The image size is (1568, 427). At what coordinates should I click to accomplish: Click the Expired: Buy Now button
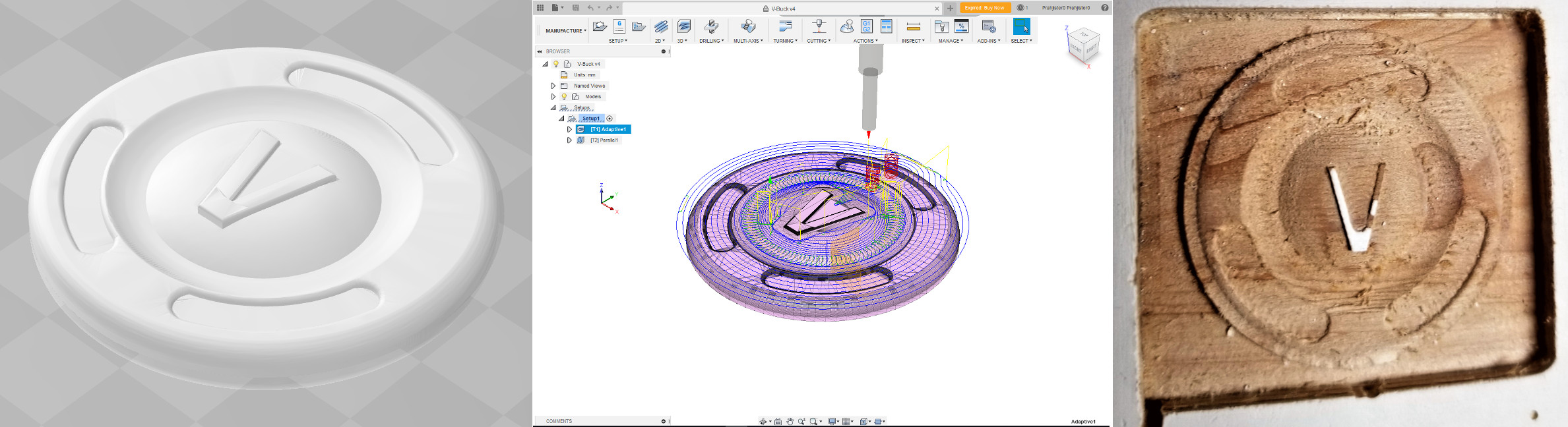click(984, 8)
